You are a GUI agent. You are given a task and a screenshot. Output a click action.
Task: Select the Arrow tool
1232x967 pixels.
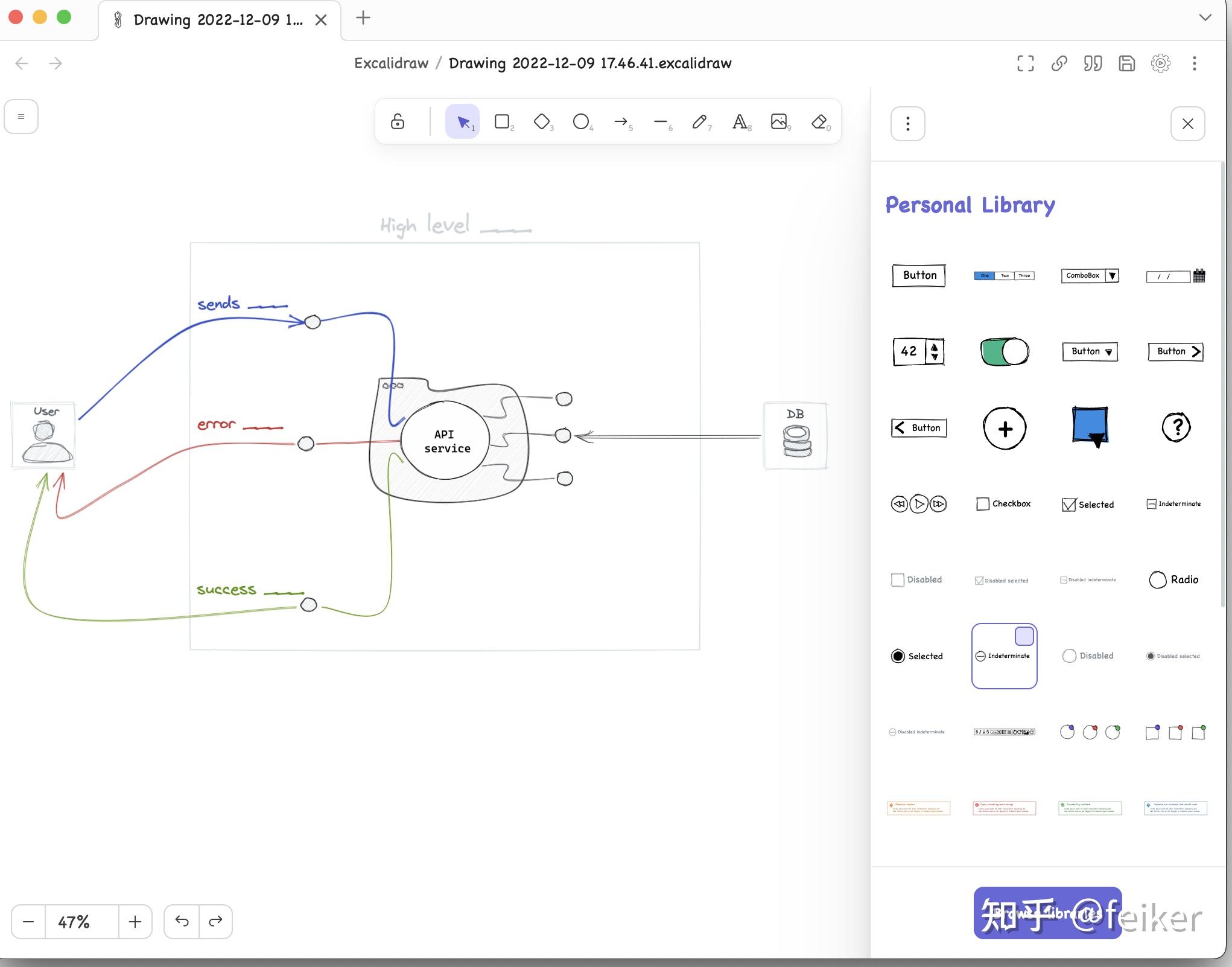coord(621,122)
